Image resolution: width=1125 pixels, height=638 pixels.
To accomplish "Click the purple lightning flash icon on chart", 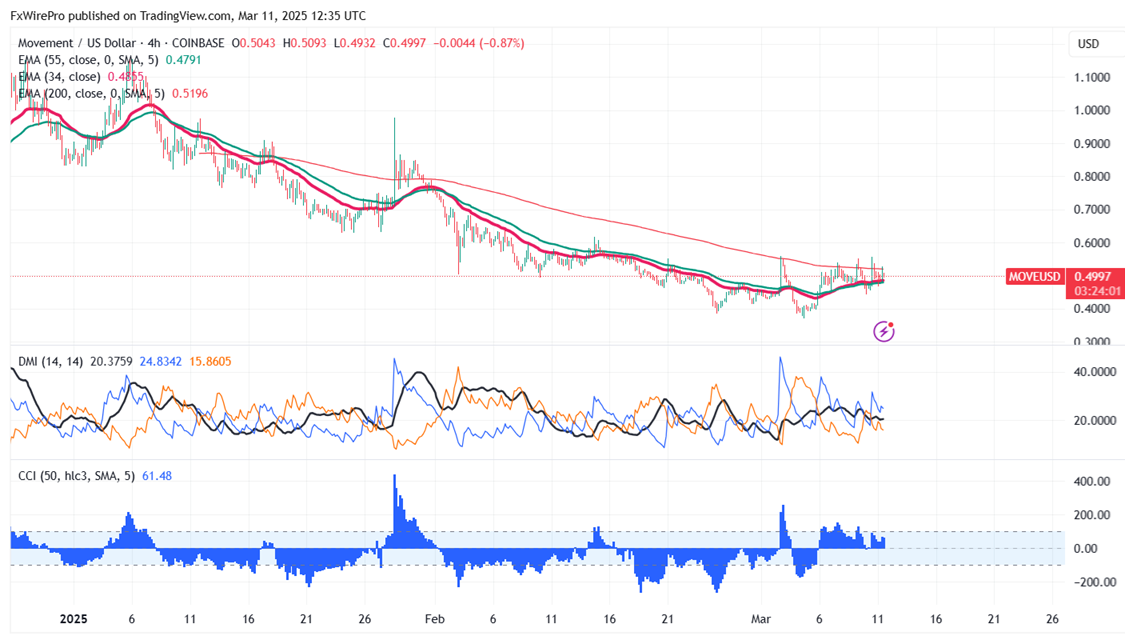I will 883,331.
